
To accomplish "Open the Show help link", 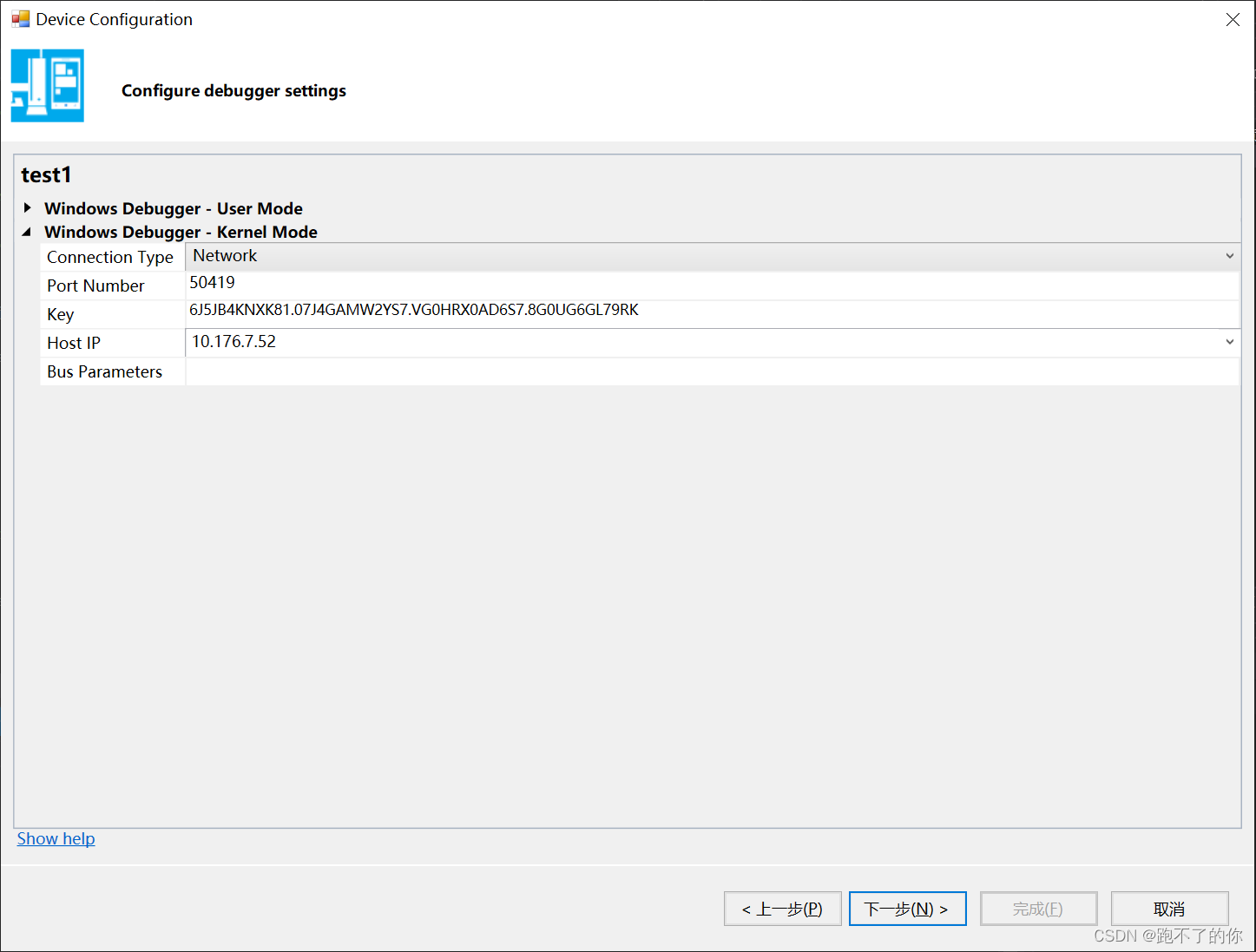I will (x=56, y=838).
